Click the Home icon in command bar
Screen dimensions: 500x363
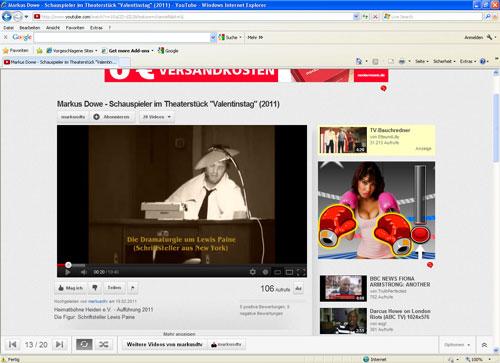coord(359,61)
